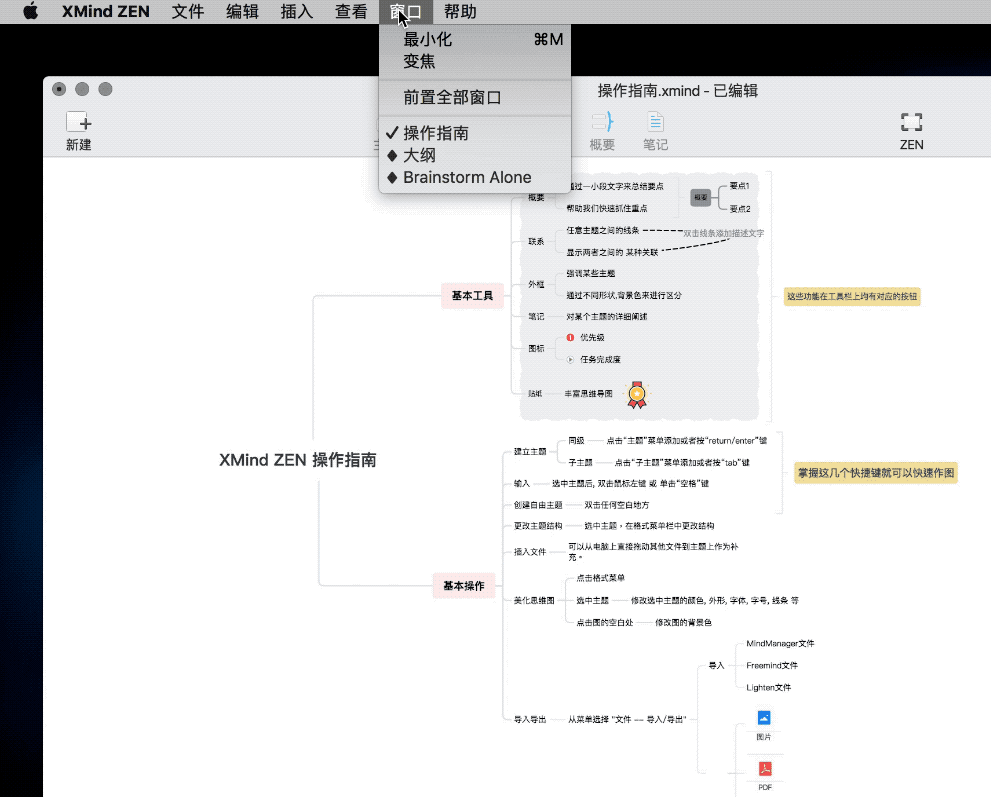The image size is (991, 797).
Task: Select the gray 概要 summary box
Action: pyautogui.click(x=700, y=197)
